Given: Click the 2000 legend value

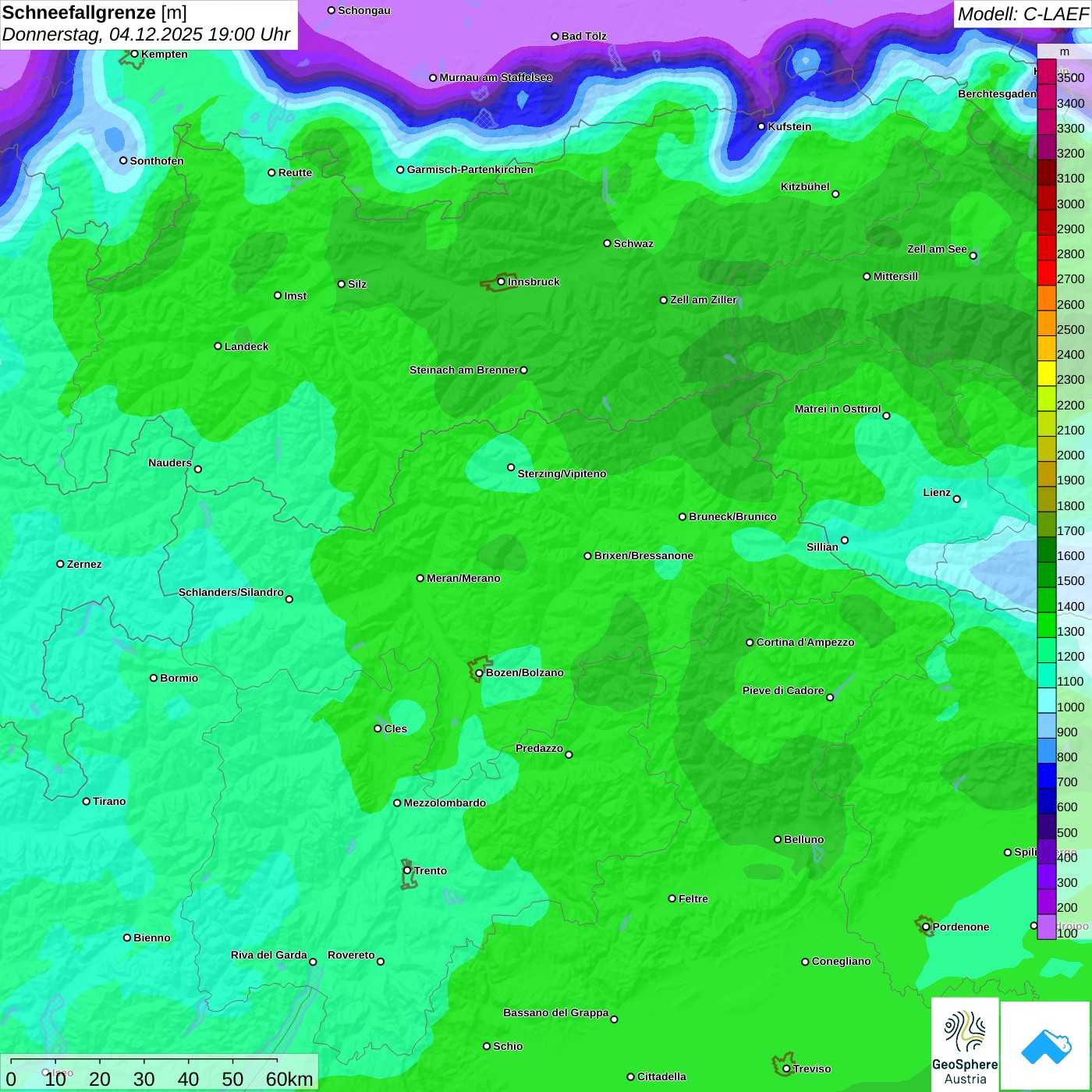Looking at the screenshot, I should [x=1071, y=456].
